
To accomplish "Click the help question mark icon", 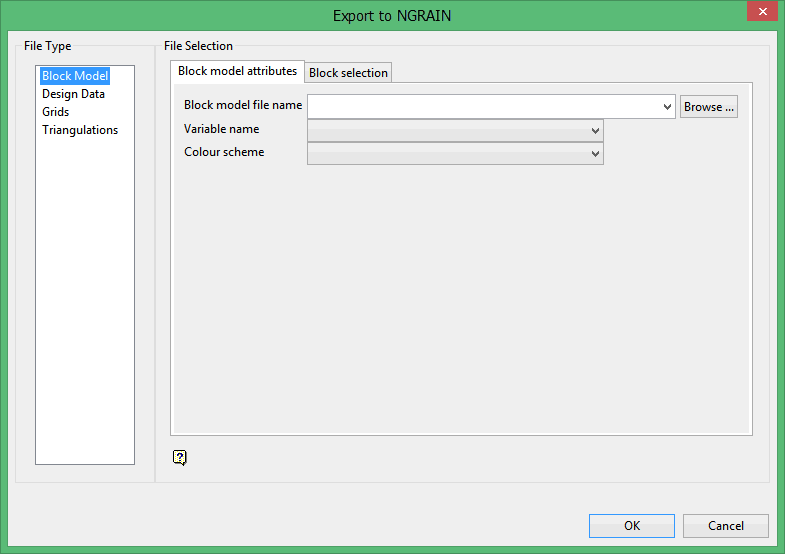I will coord(180,457).
